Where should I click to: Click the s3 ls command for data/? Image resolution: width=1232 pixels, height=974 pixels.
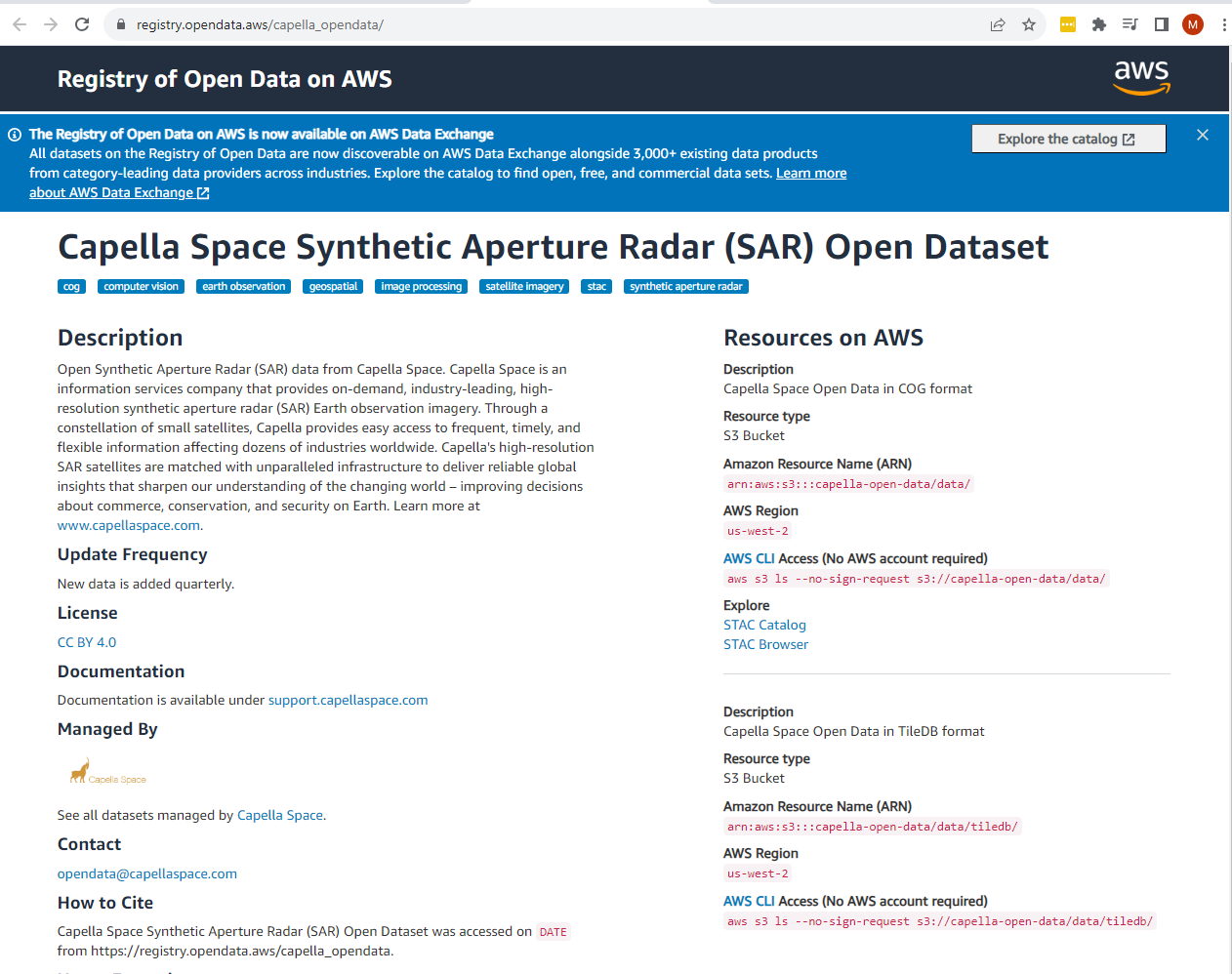point(917,579)
